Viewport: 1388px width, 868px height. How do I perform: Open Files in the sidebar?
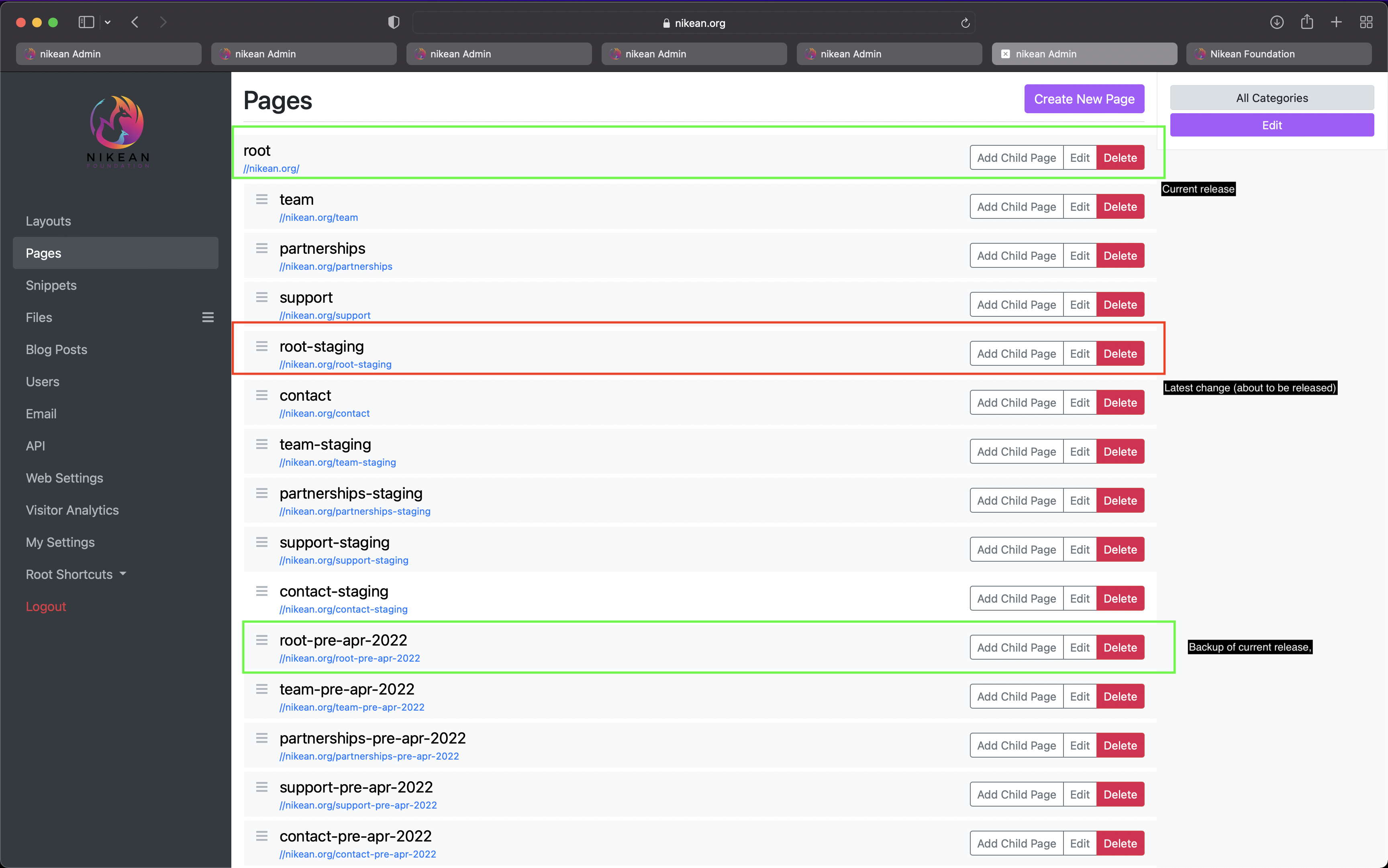pos(39,318)
